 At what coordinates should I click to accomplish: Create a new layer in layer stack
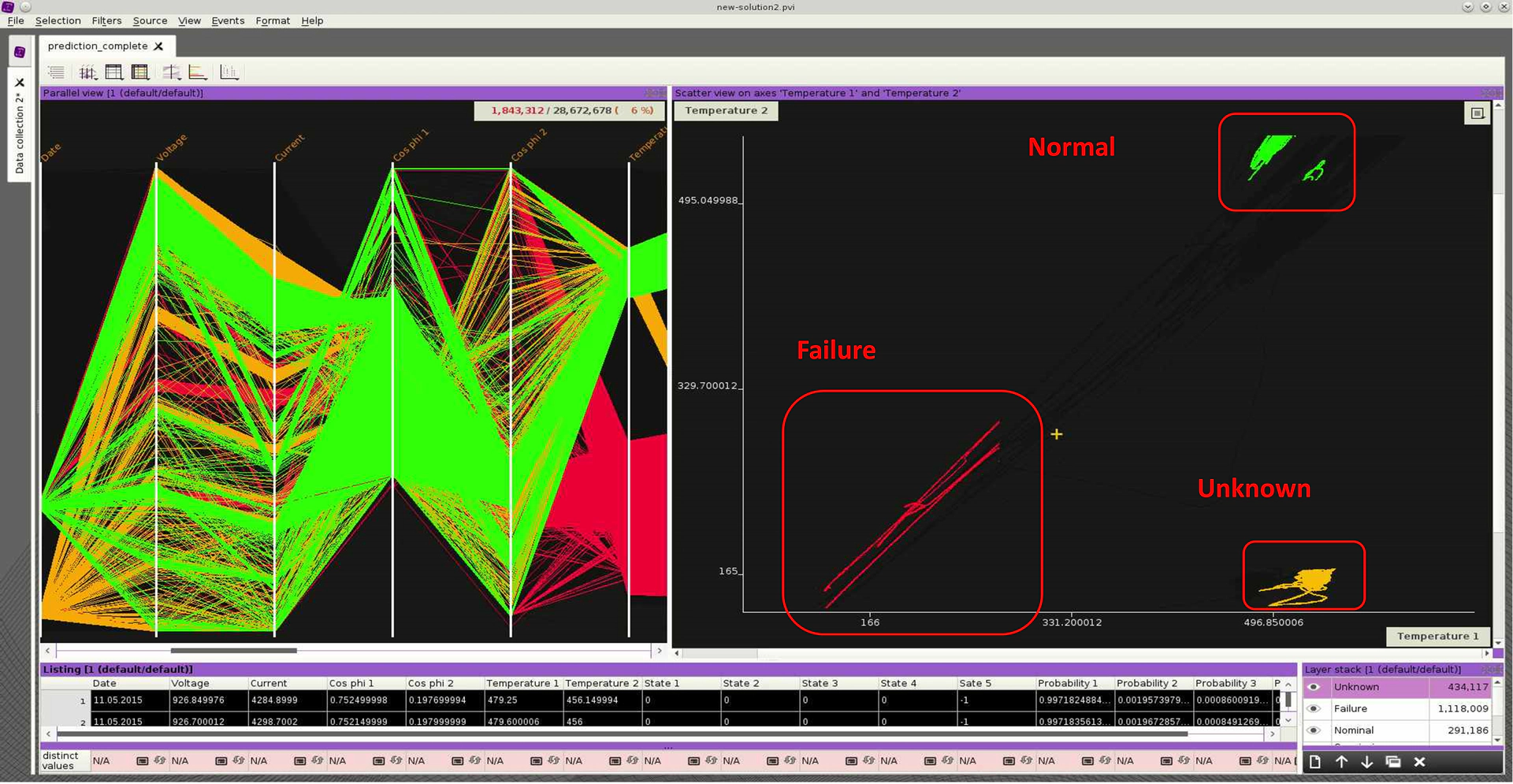(1314, 762)
